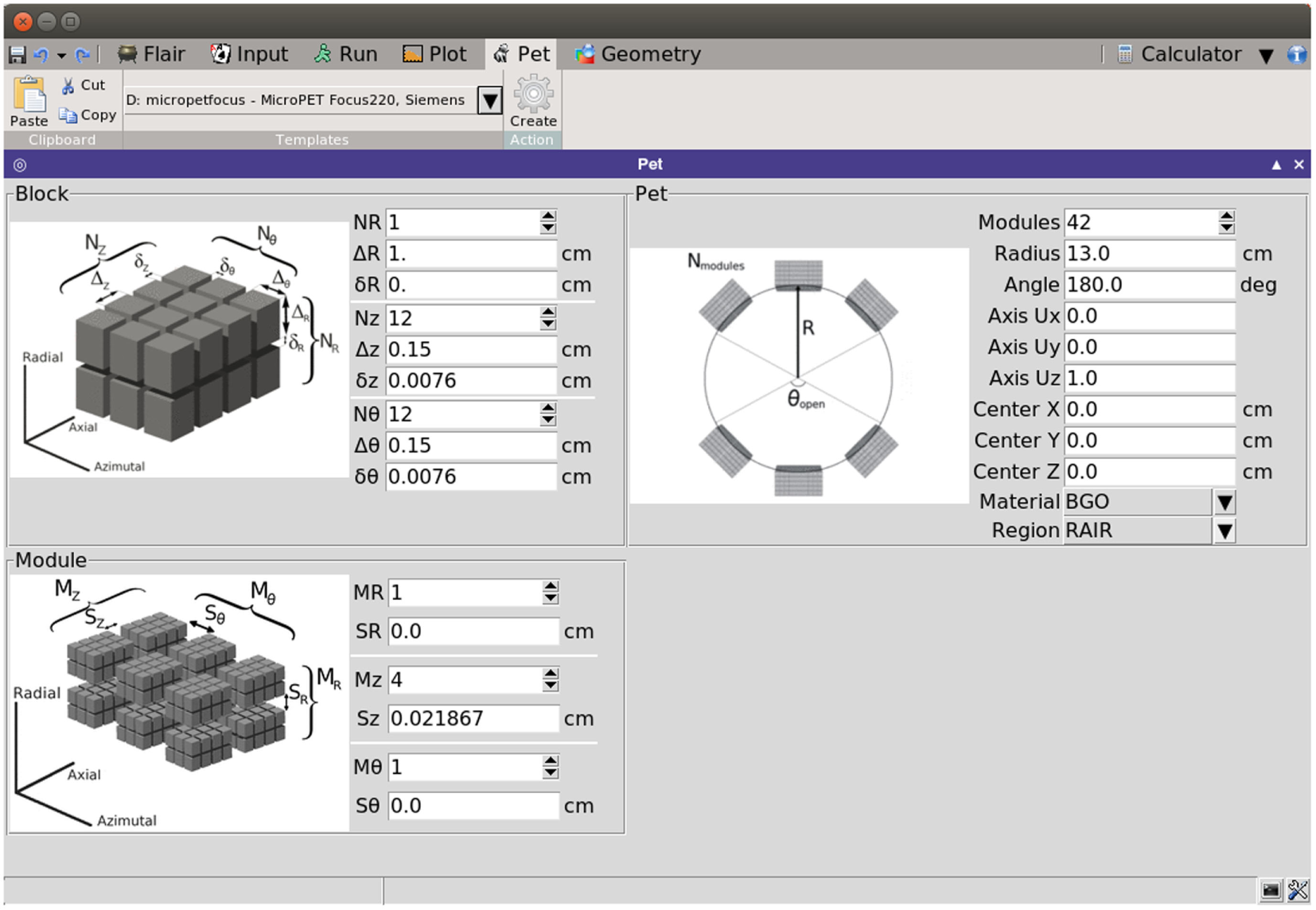Viewport: 1316px width, 910px height.
Task: Click the terminal icon in status bar
Action: 1271,890
